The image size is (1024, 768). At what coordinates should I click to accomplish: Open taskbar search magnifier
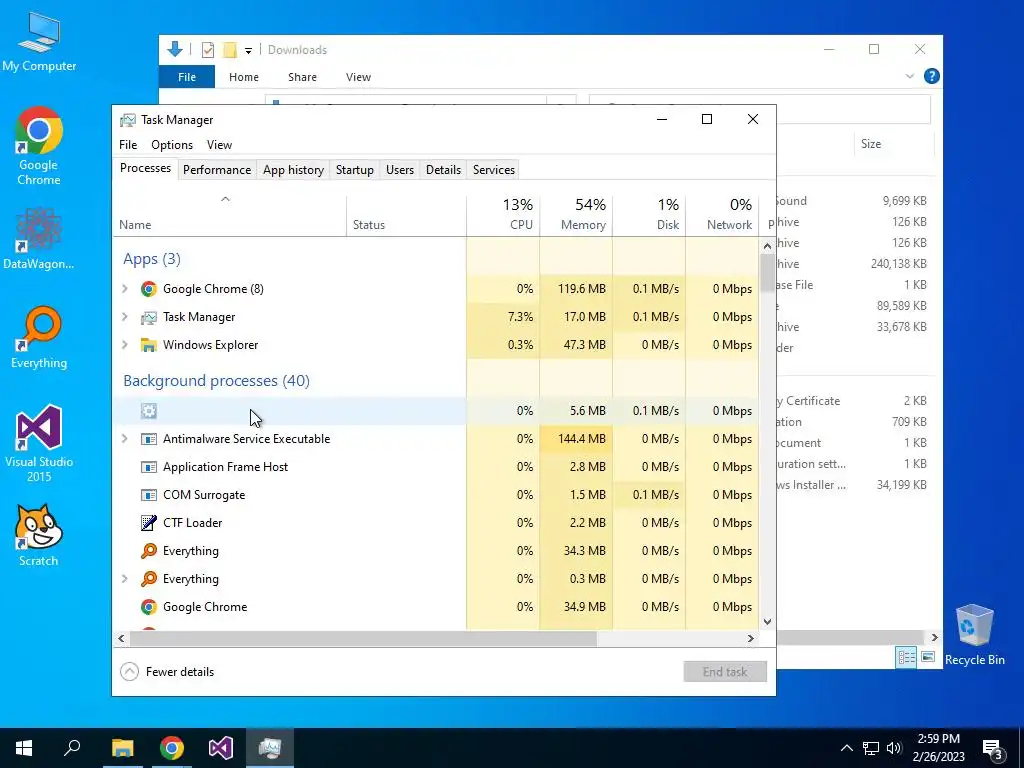(x=72, y=748)
